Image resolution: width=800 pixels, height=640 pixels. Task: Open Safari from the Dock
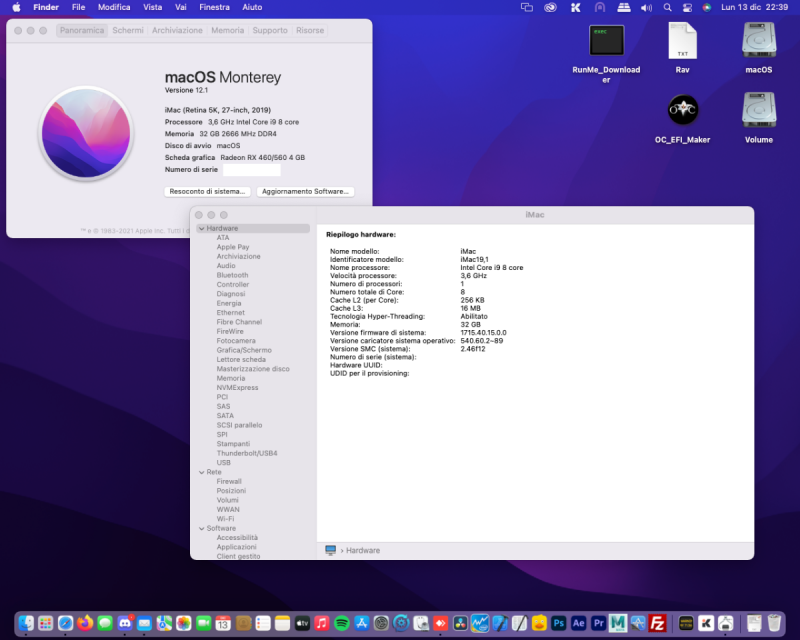tap(65, 623)
